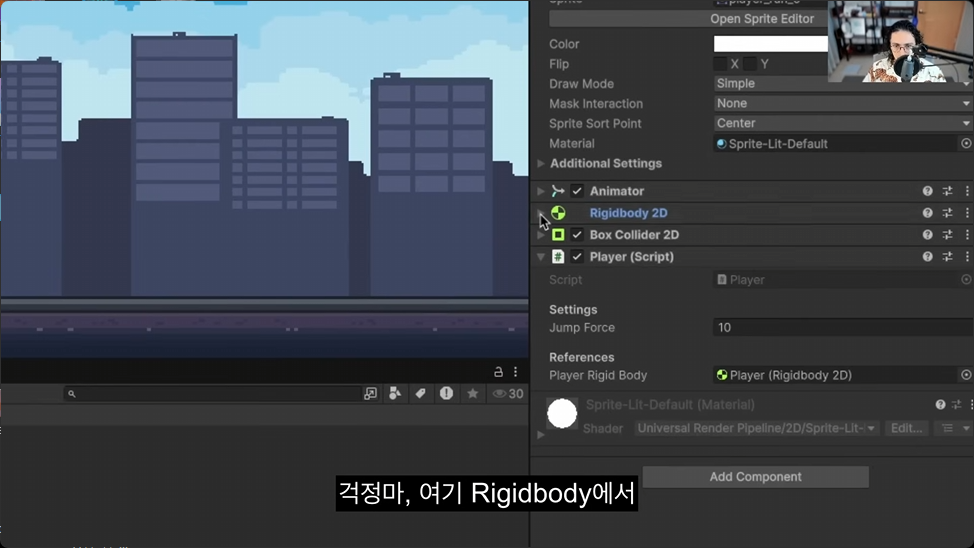Image resolution: width=974 pixels, height=548 pixels.
Task: Open object picker for Player Rigid Body
Action: point(966,375)
